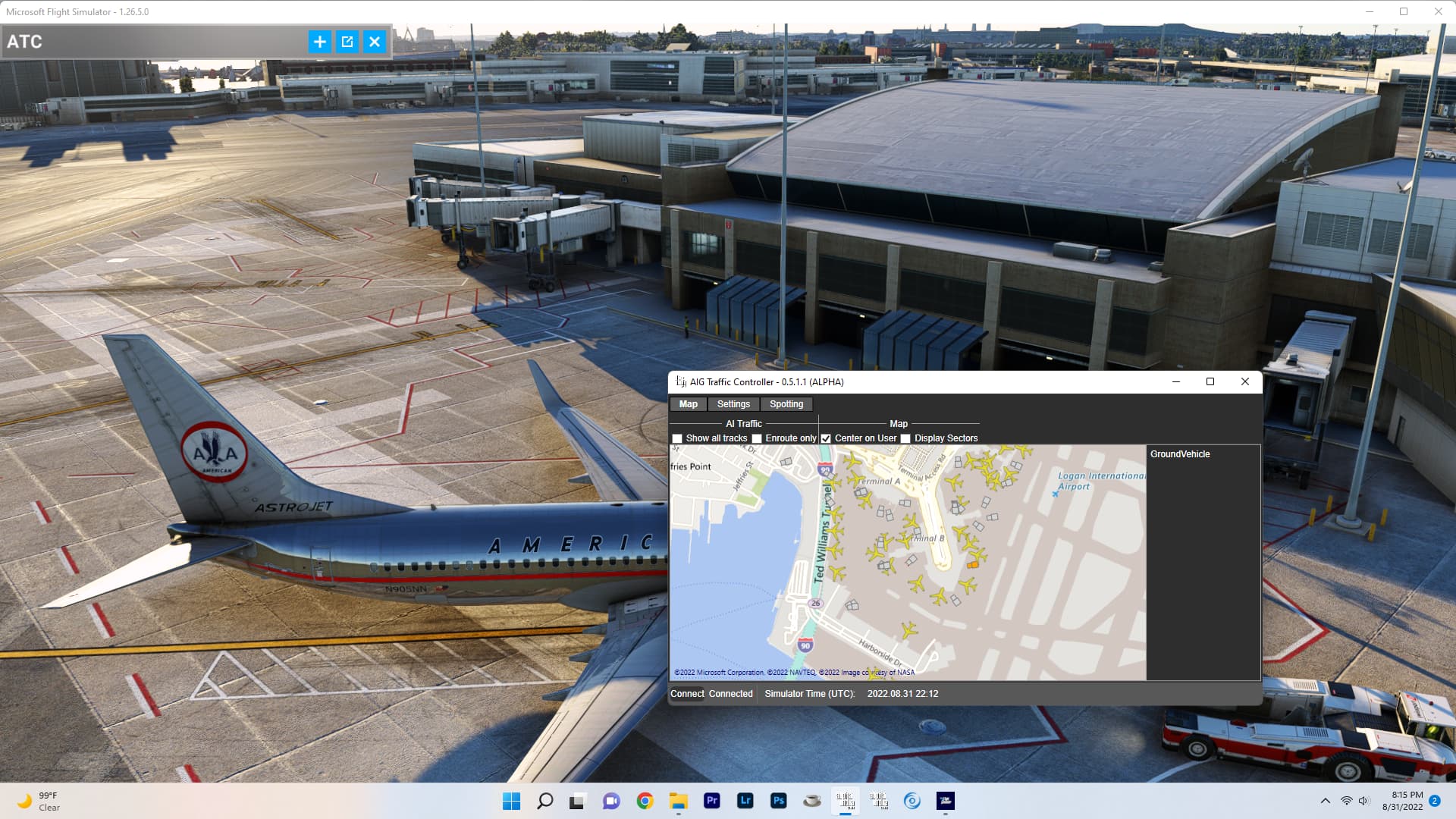
Task: Launch Google Chrome from taskbar
Action: [x=645, y=801]
